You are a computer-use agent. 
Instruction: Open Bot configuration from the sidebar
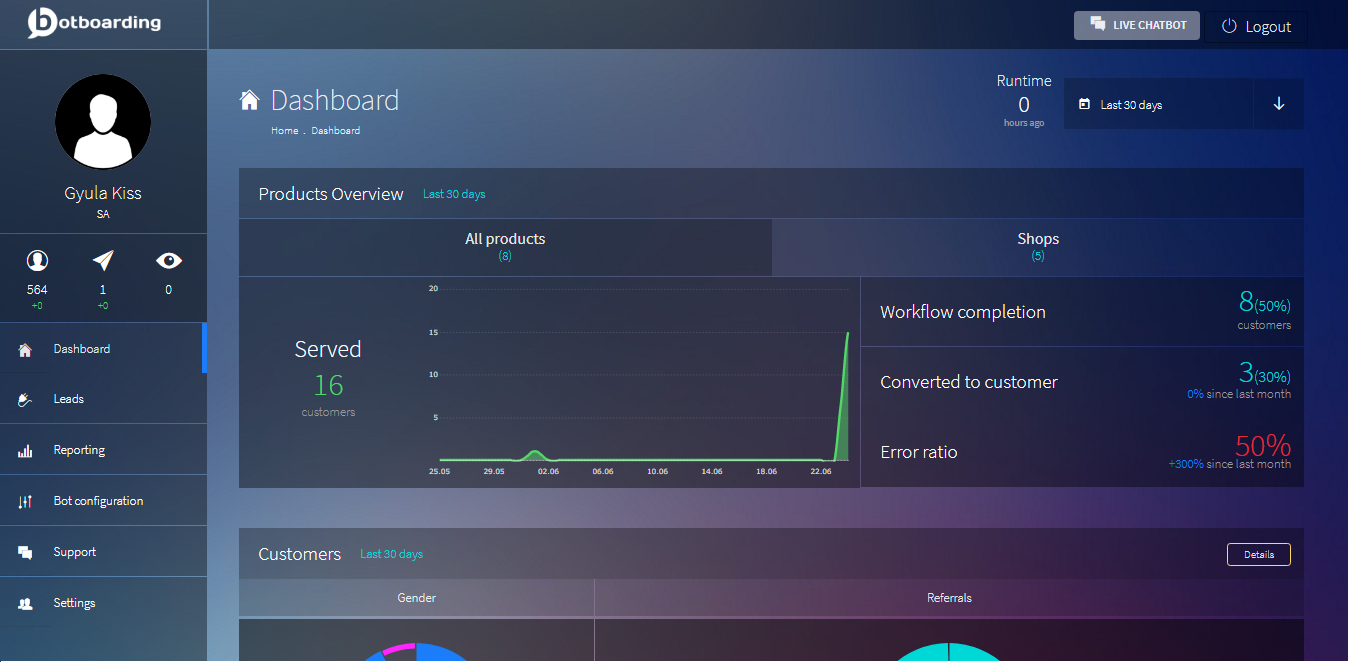[103, 501]
